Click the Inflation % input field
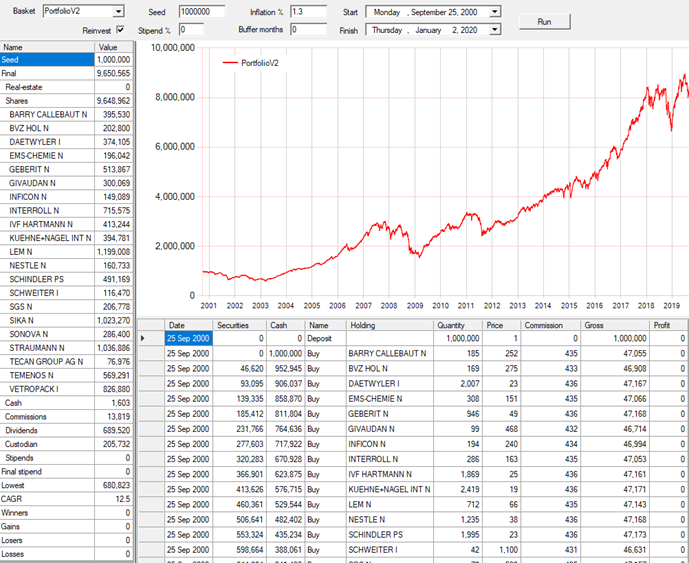The height and width of the screenshot is (563, 689). pyautogui.click(x=308, y=12)
